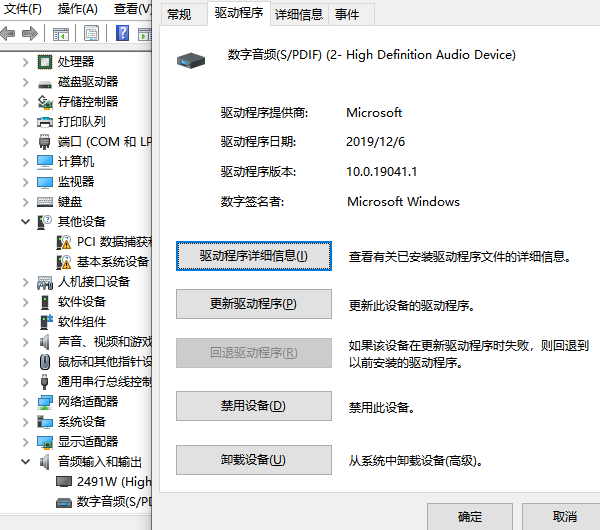
Task: Click the System devices (系统设备) icon
Action: [x=45, y=422]
